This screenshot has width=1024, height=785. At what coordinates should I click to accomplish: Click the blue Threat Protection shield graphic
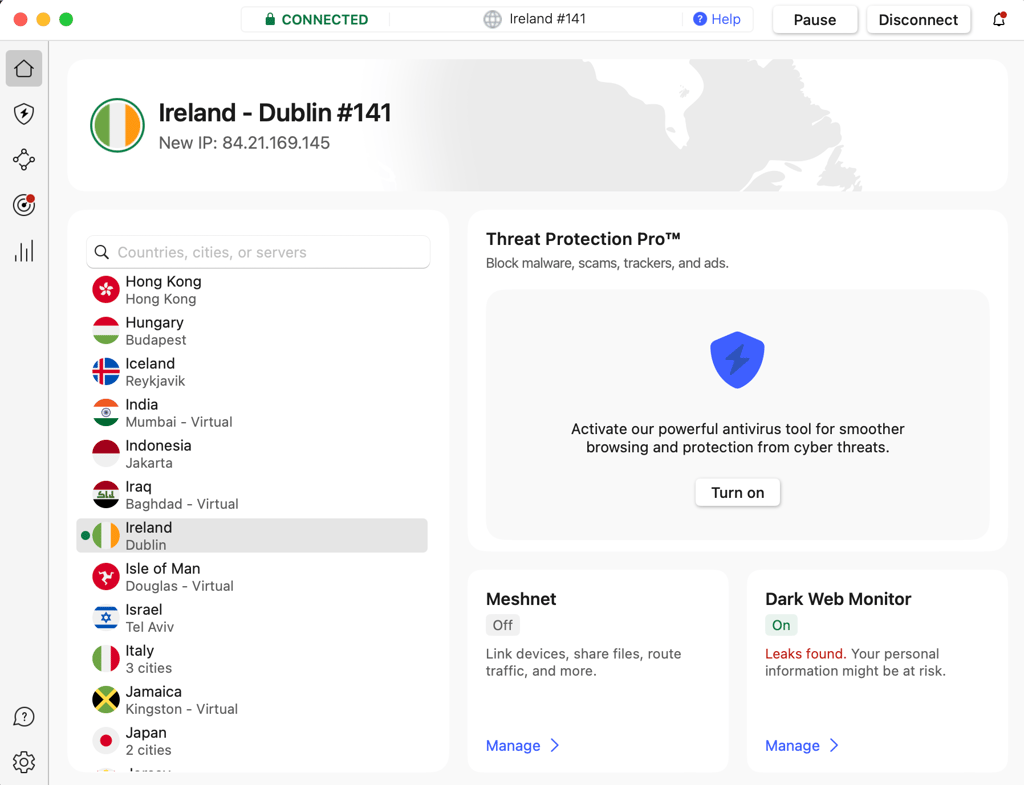(x=737, y=360)
